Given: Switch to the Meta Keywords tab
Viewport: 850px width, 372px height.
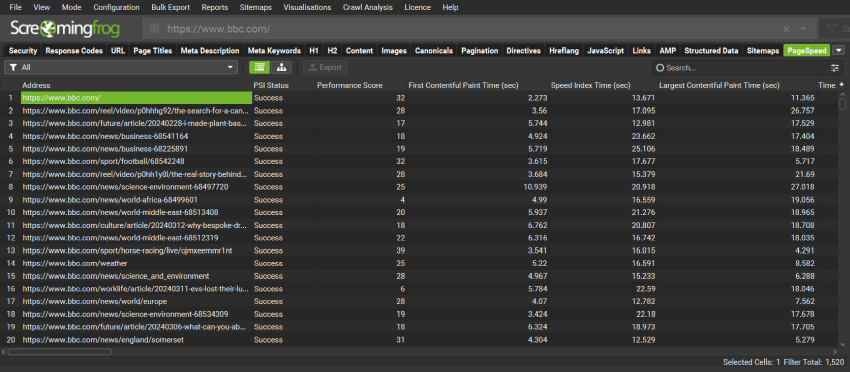Looking at the screenshot, I should [274, 50].
